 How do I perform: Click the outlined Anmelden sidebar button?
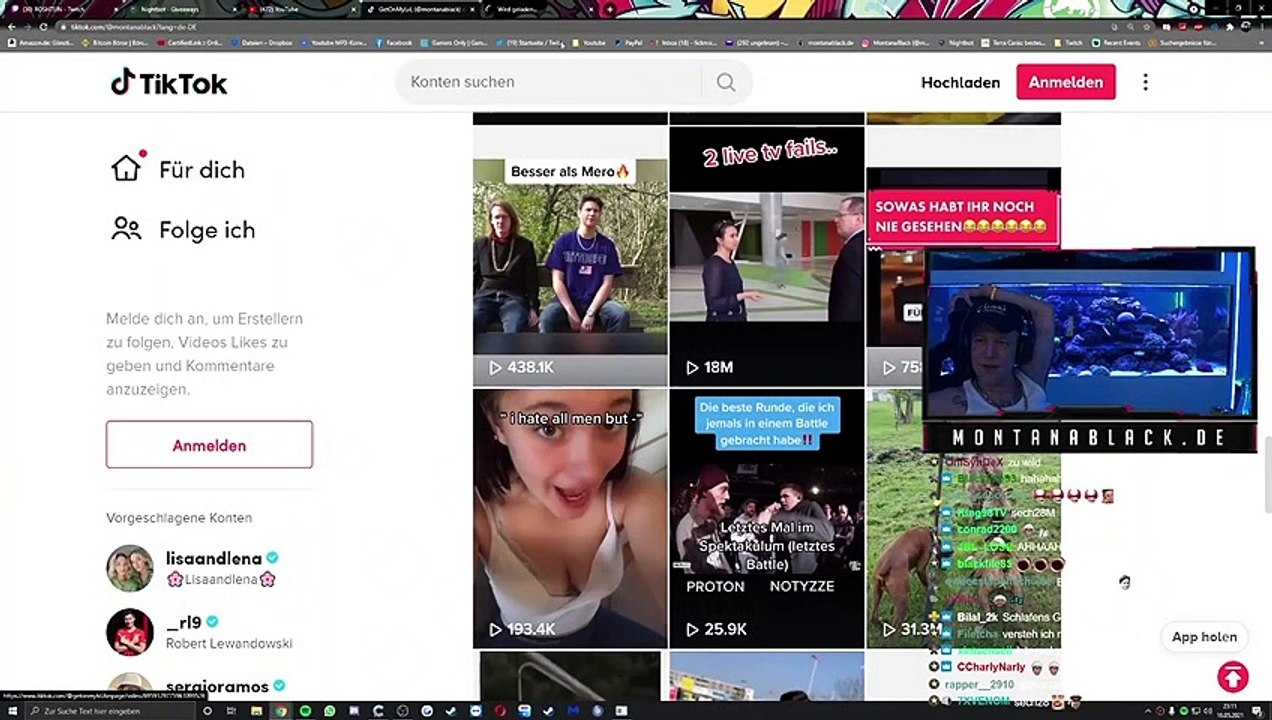[209, 445]
